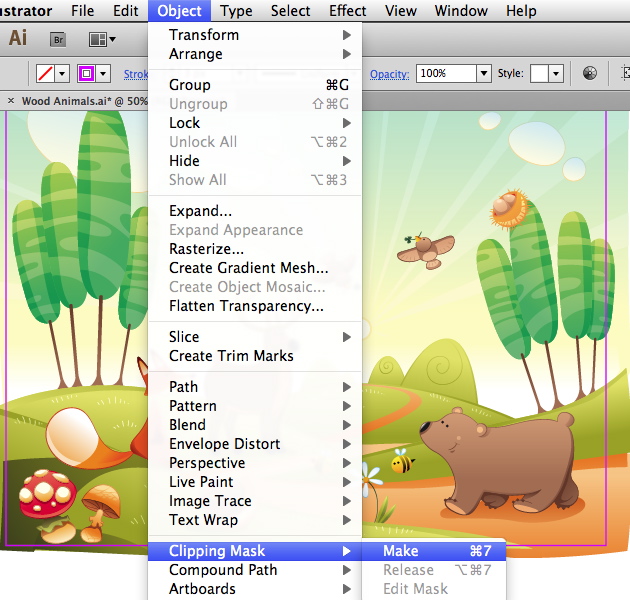Click the bee artwork near the flower
This screenshot has height=600, width=630.
[x=402, y=461]
